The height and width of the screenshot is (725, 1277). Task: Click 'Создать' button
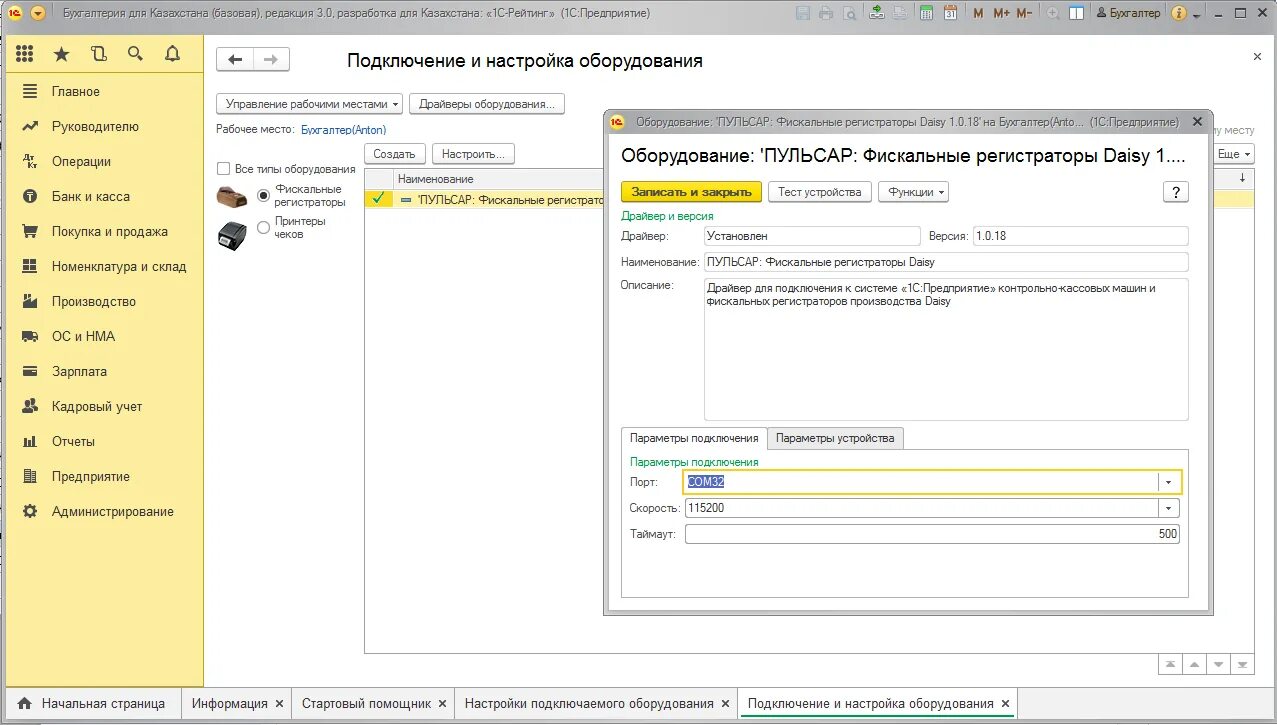coord(395,154)
